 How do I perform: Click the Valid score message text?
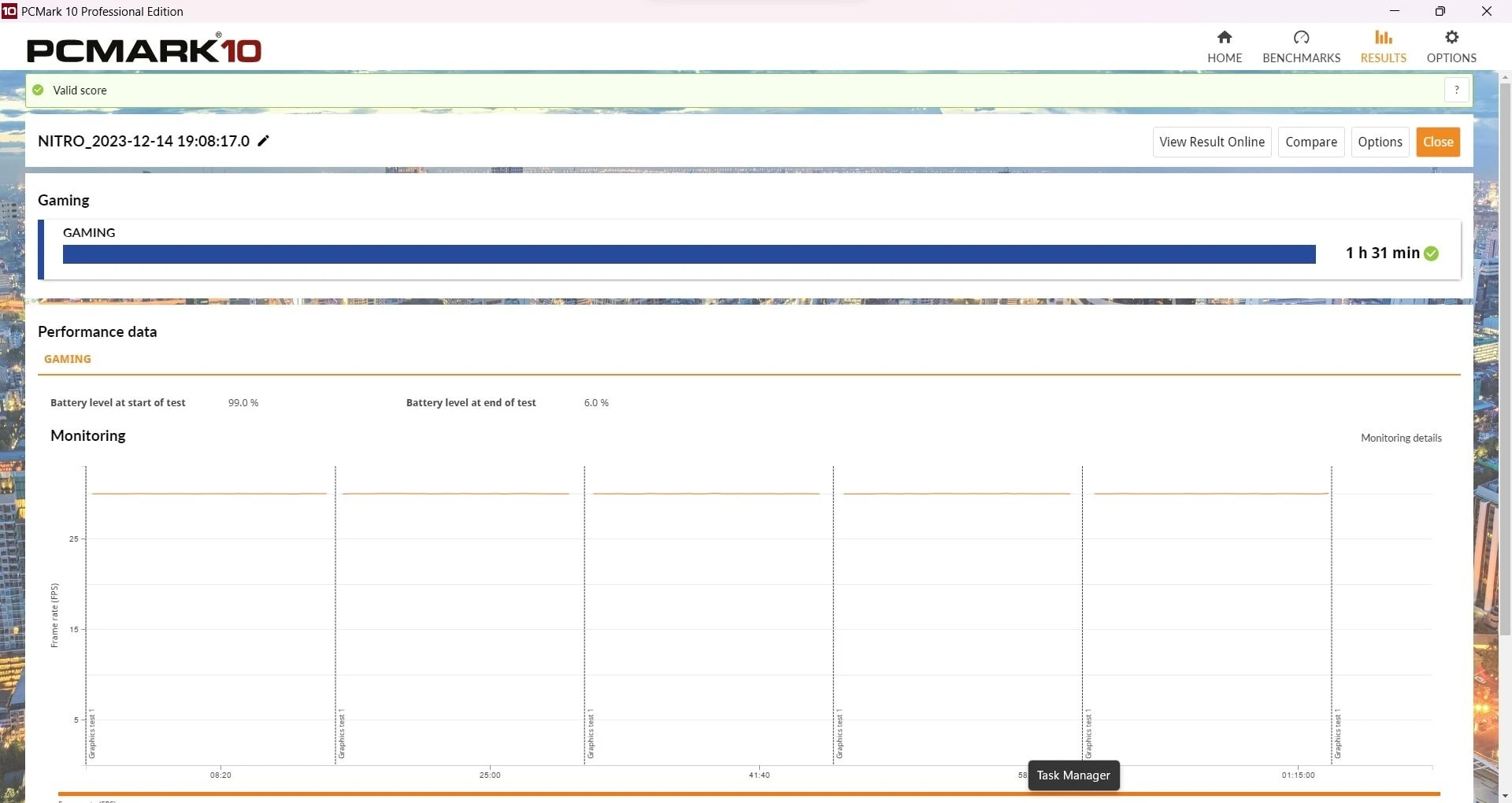(80, 90)
